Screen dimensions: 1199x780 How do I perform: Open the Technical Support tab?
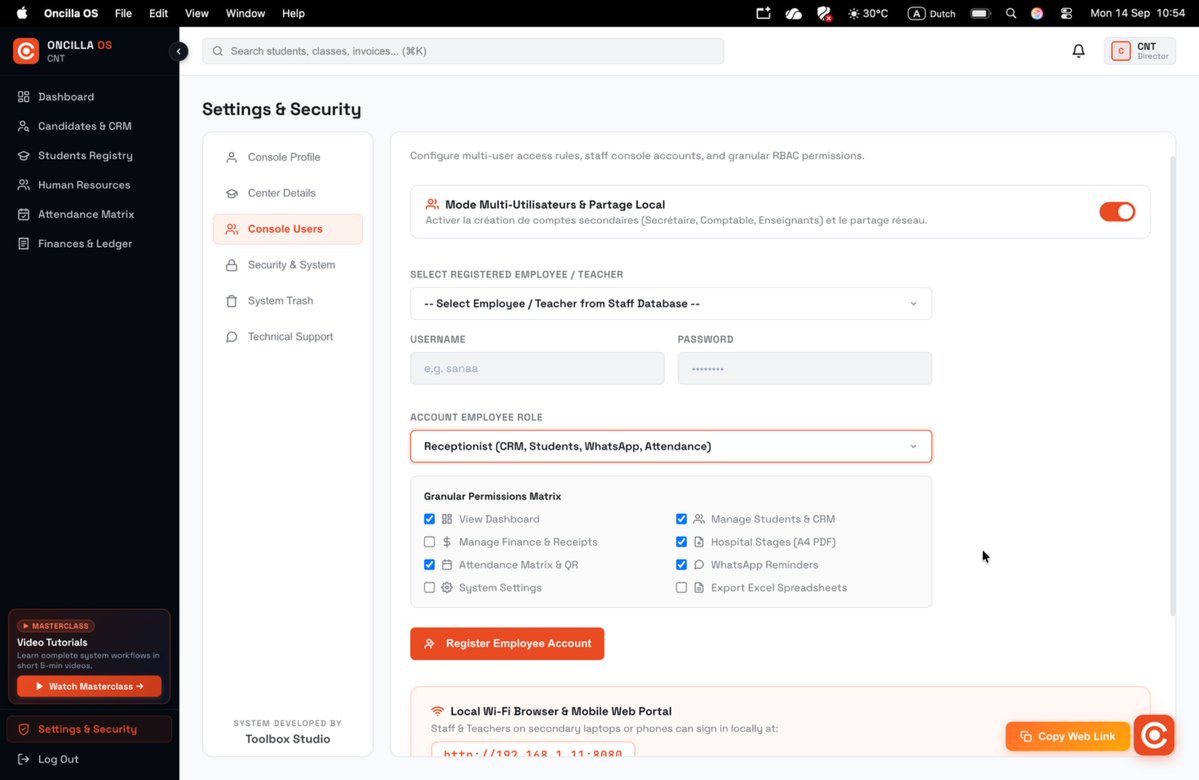point(288,336)
